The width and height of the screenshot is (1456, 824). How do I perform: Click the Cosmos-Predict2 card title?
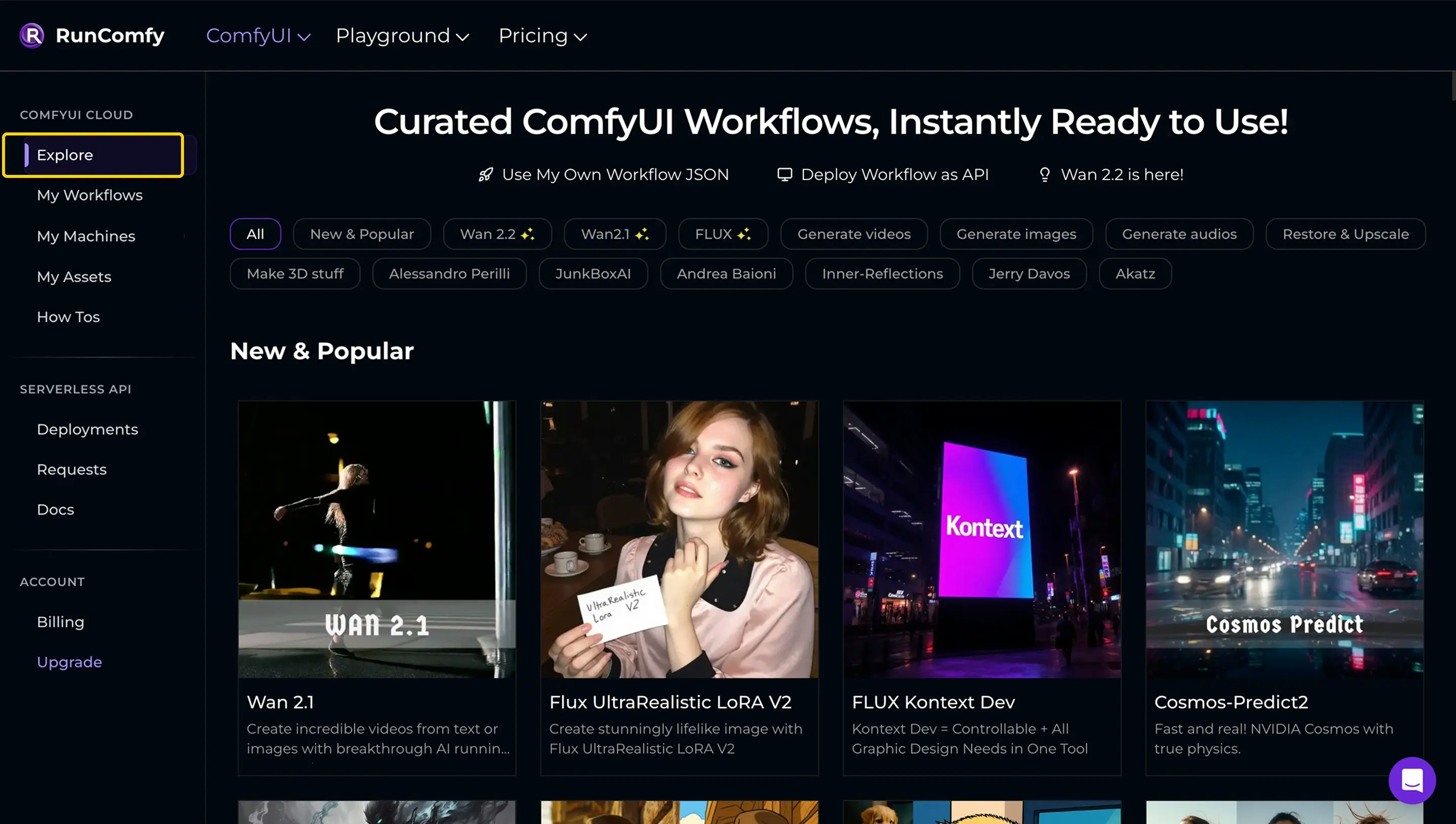coord(1231,702)
